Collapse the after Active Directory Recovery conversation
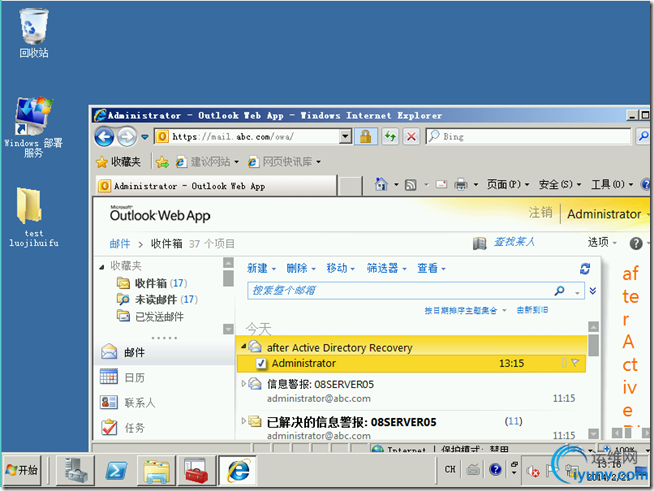The height and width of the screenshot is (491, 654). (244, 345)
